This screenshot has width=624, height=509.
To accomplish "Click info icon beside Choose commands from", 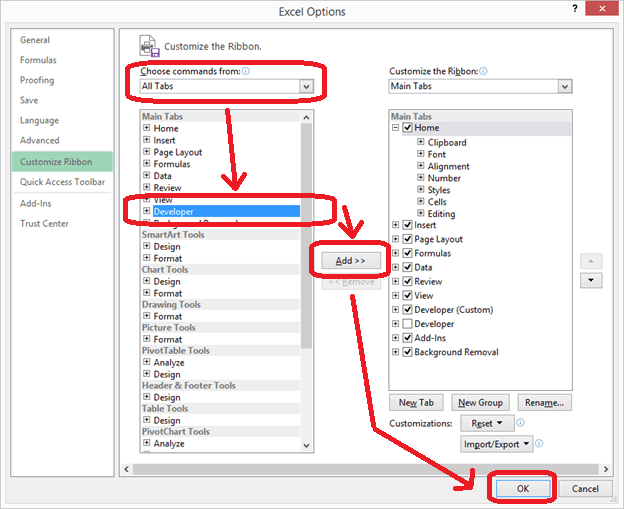I will (246, 71).
